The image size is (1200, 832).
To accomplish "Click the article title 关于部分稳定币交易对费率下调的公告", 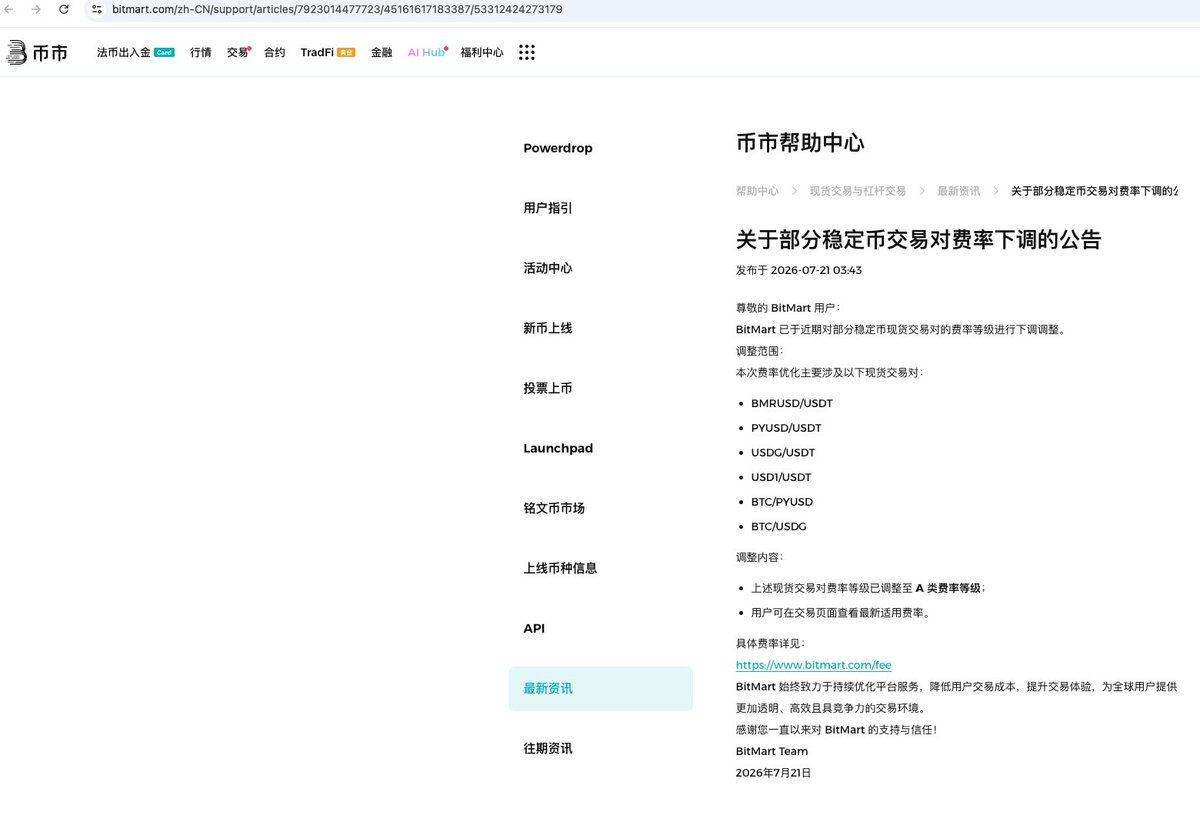I will pyautogui.click(x=918, y=240).
